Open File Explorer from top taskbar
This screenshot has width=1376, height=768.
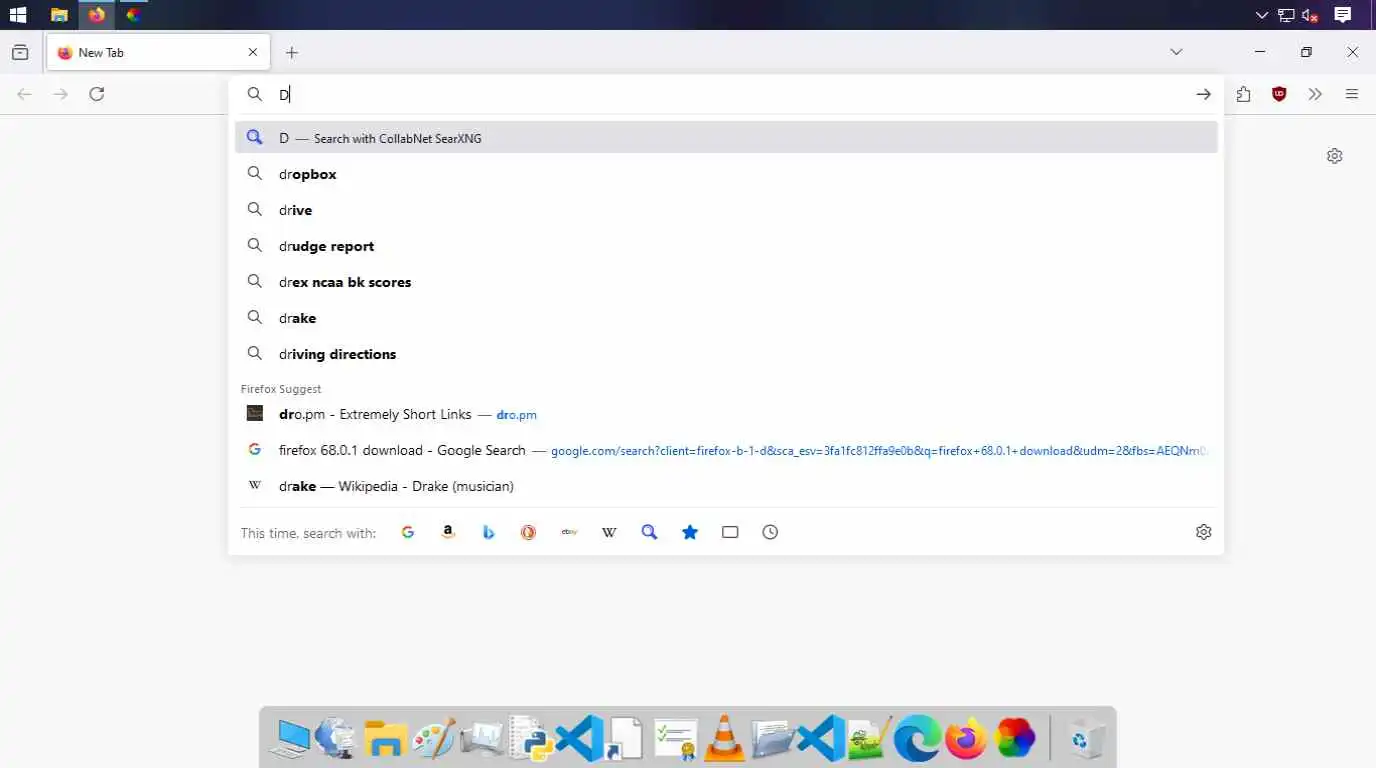pyautogui.click(x=59, y=15)
